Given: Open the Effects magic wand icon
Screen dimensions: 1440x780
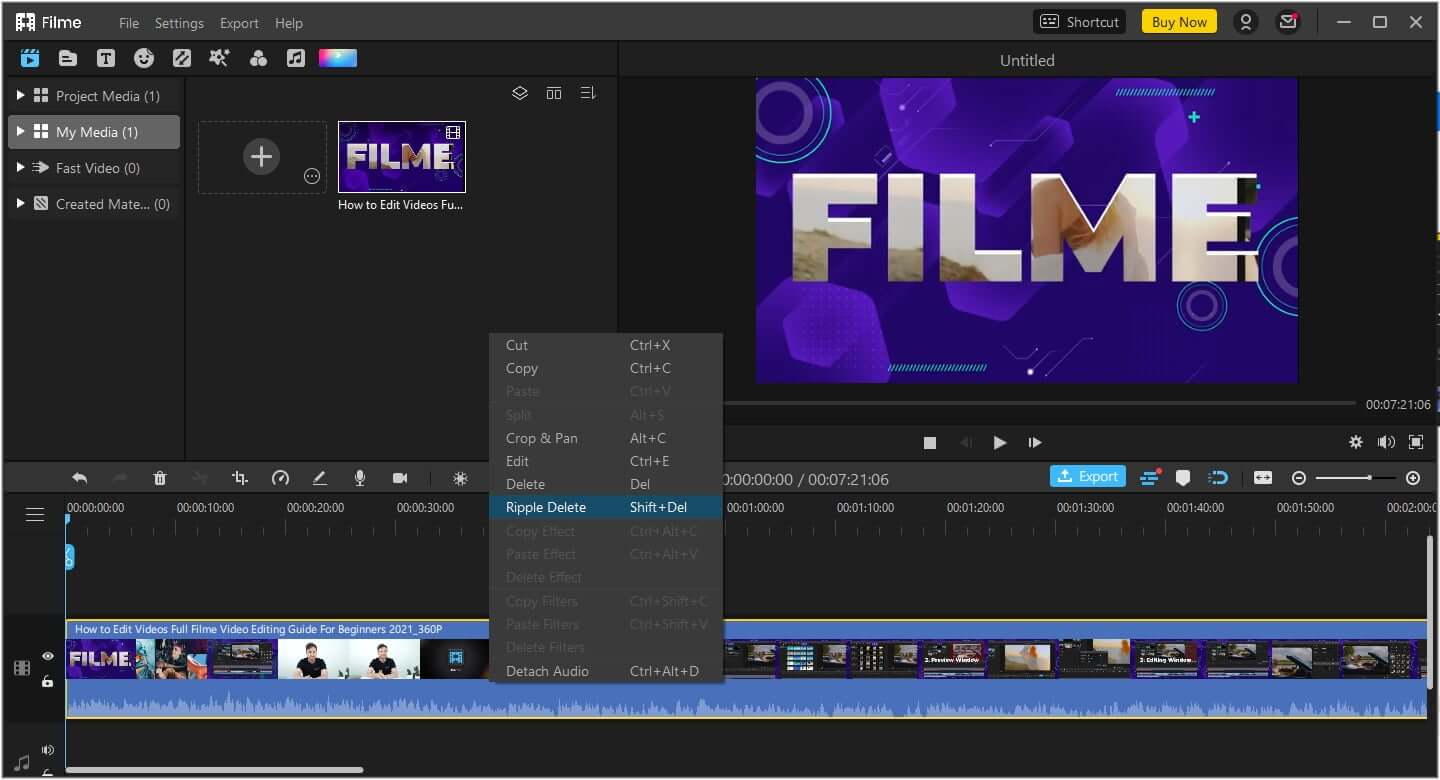Looking at the screenshot, I should (x=219, y=58).
